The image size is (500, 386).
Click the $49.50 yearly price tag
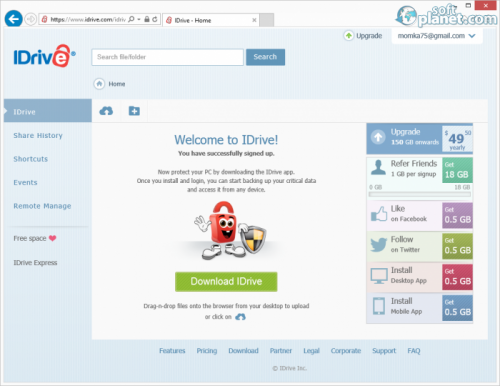[x=457, y=139]
